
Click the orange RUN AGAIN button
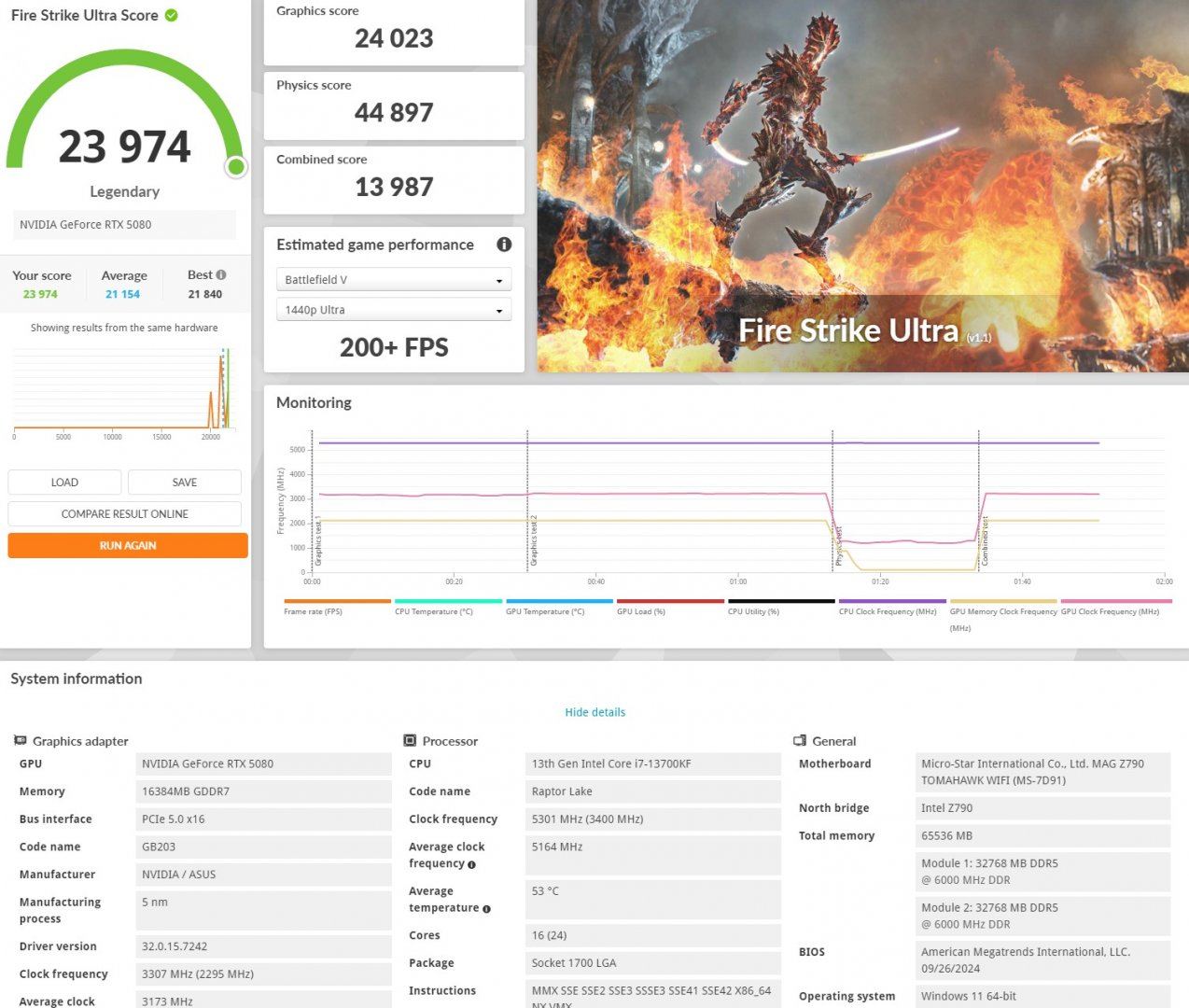(x=128, y=545)
